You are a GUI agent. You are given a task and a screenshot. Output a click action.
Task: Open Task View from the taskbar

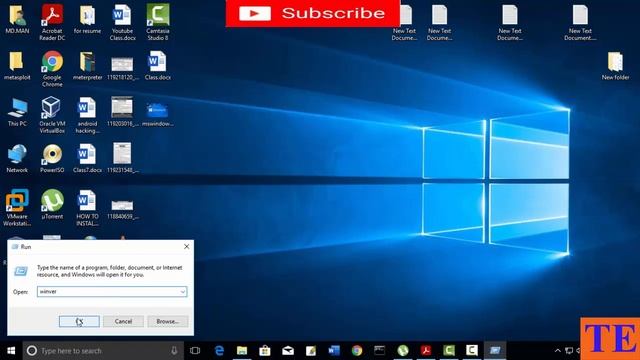pyautogui.click(x=195, y=351)
